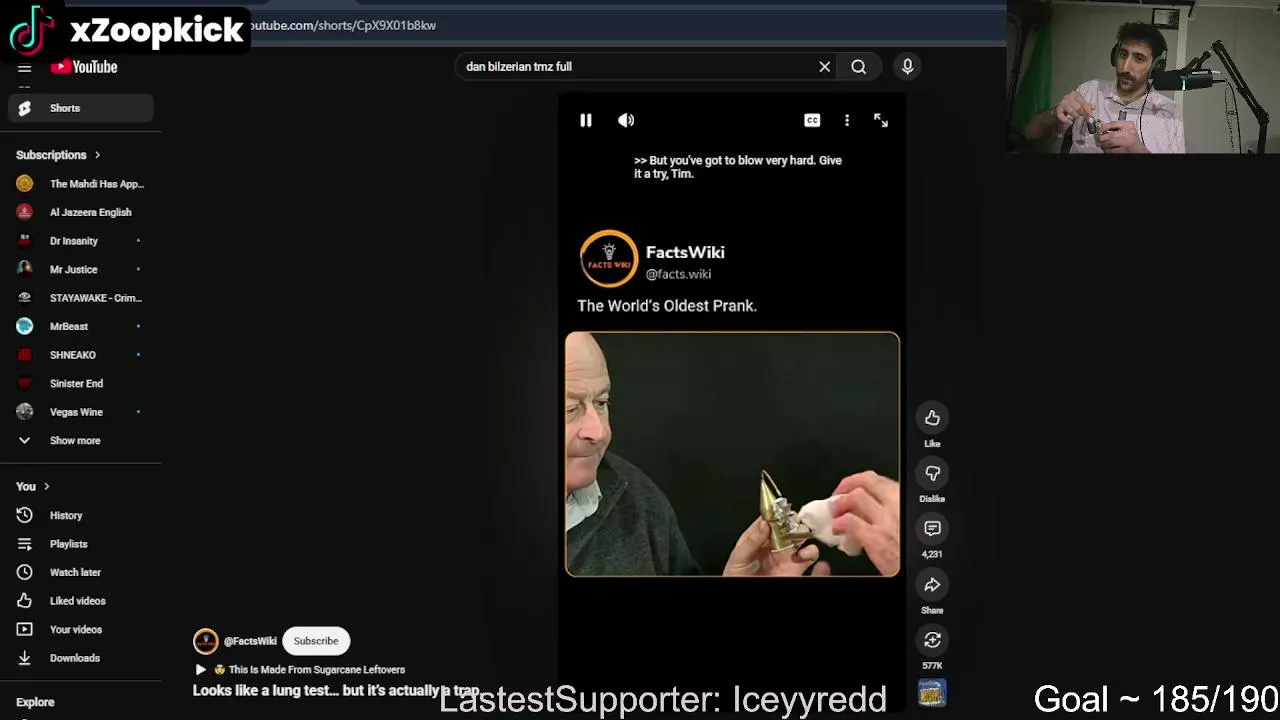This screenshot has height=720, width=1280.
Task: Remix the Short
Action: 932,640
